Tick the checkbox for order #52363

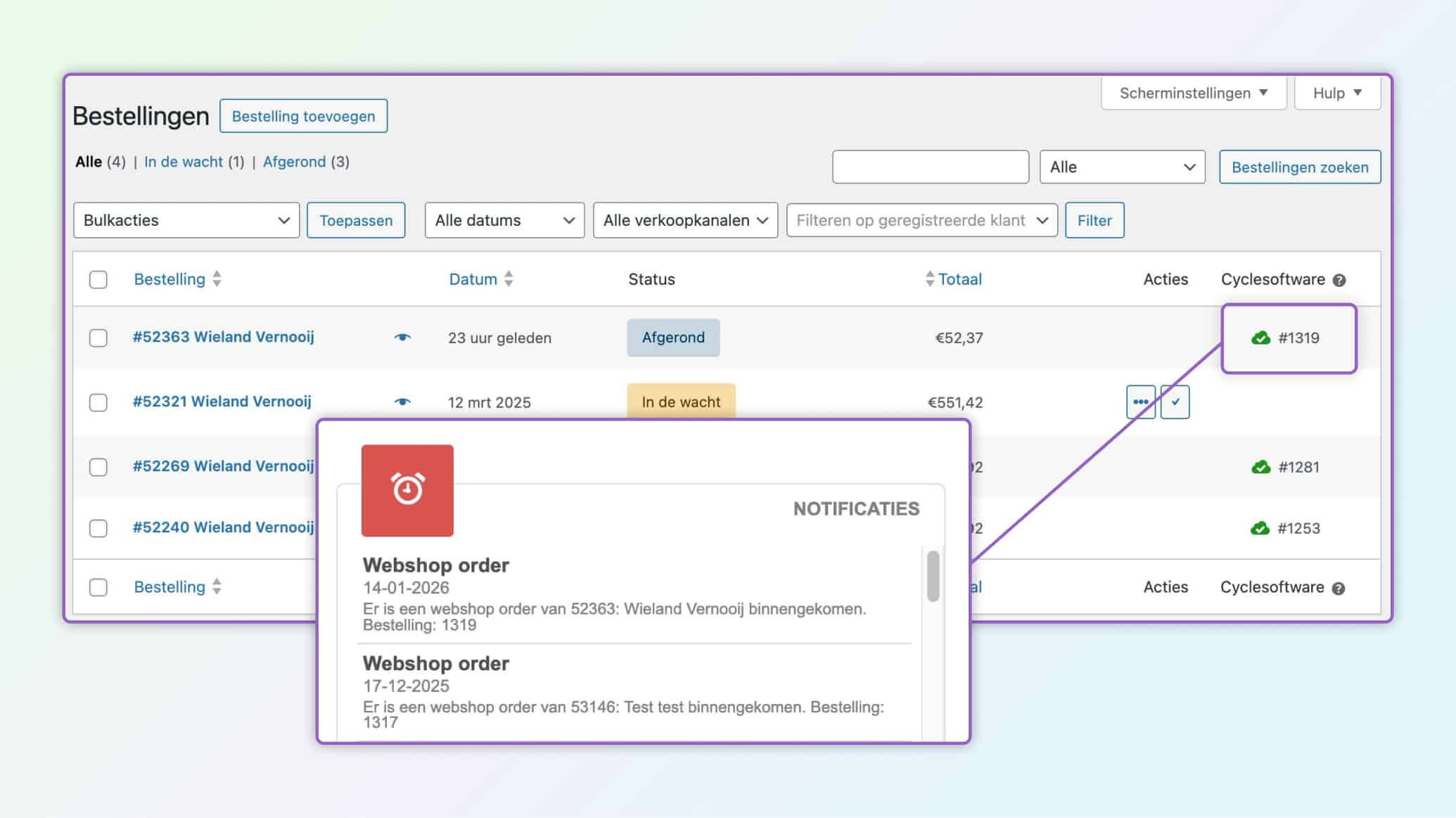coord(98,338)
